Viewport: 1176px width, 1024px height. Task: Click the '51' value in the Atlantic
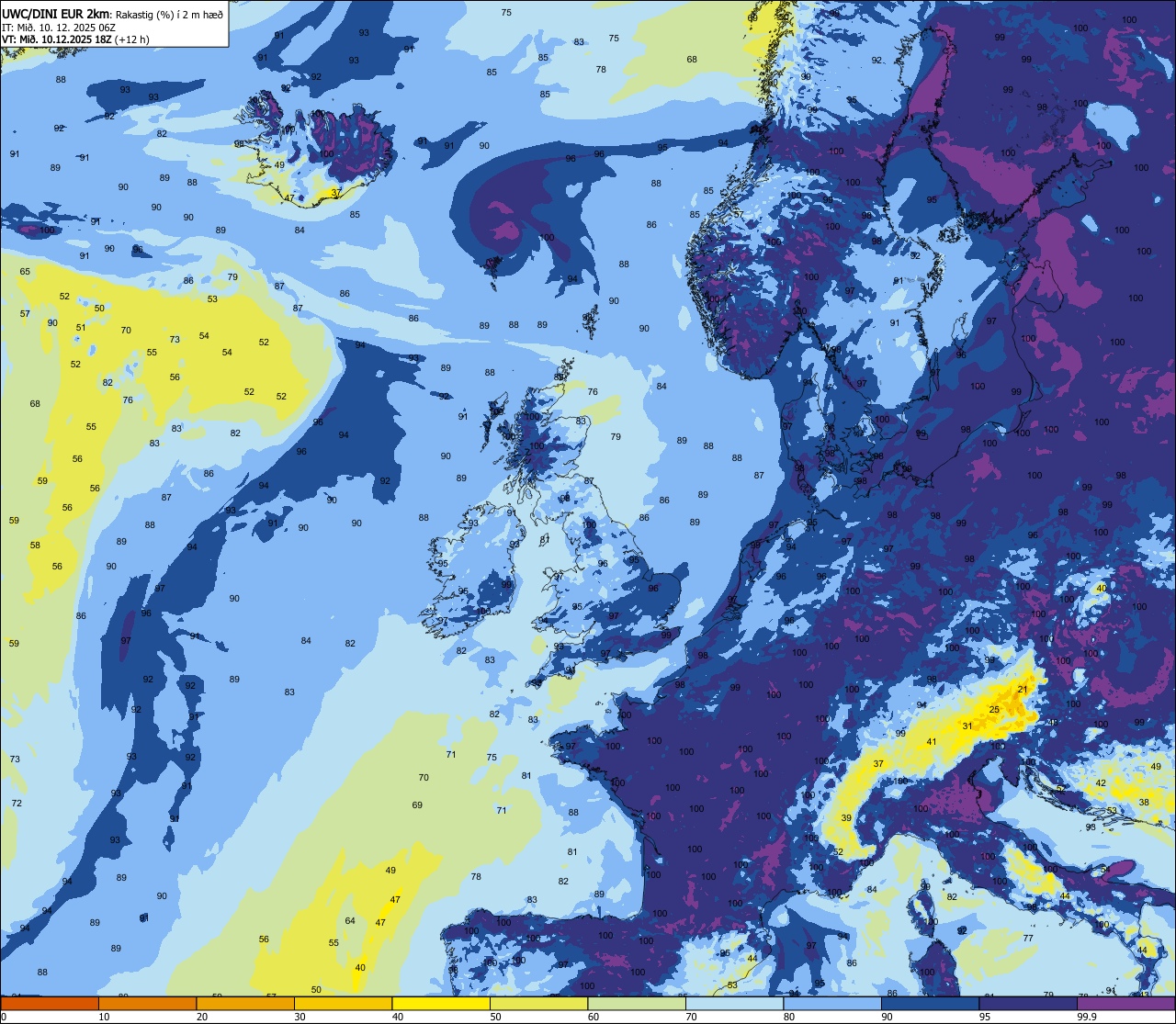(x=81, y=328)
